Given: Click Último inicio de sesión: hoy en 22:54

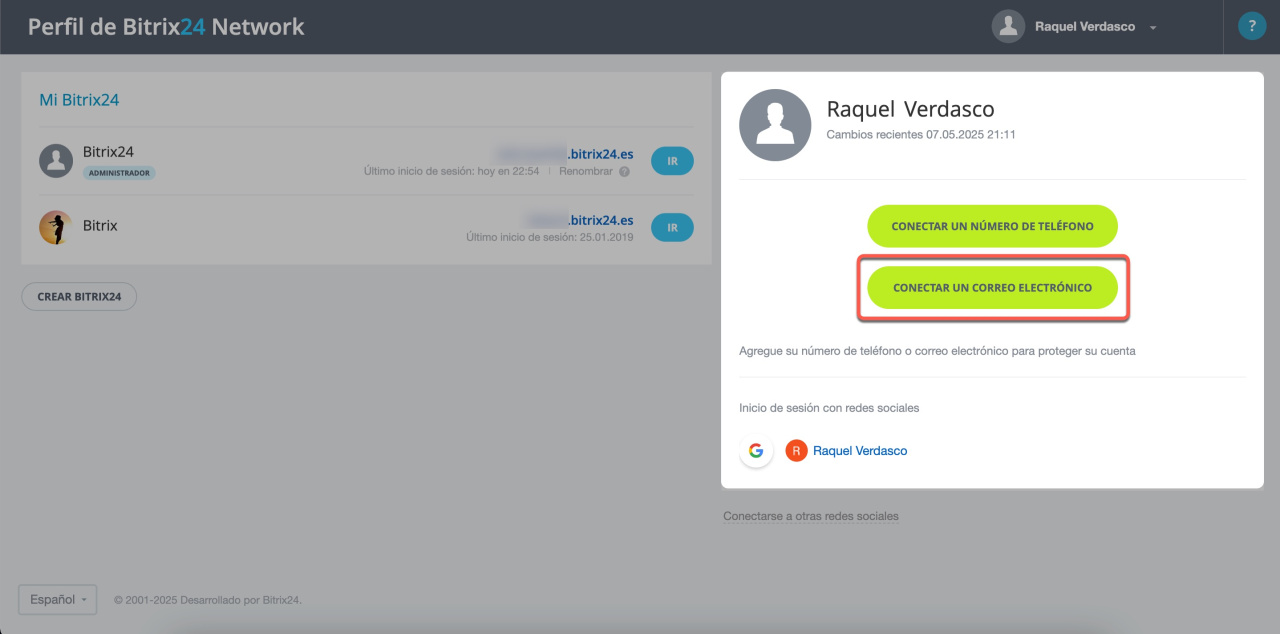Looking at the screenshot, I should point(451,172).
